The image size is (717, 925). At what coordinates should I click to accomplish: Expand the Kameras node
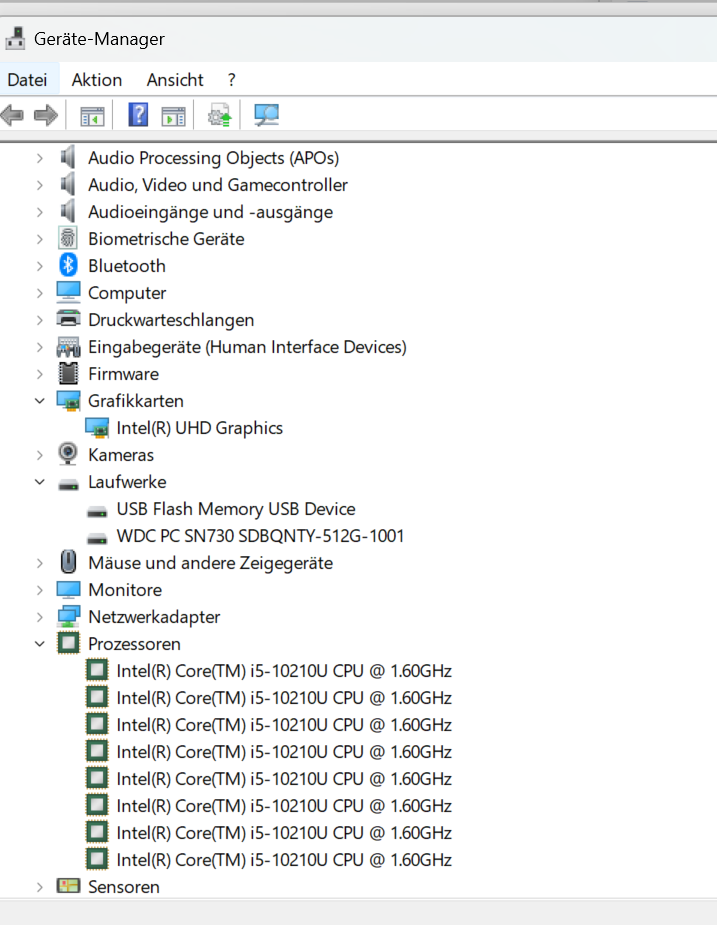[40, 455]
